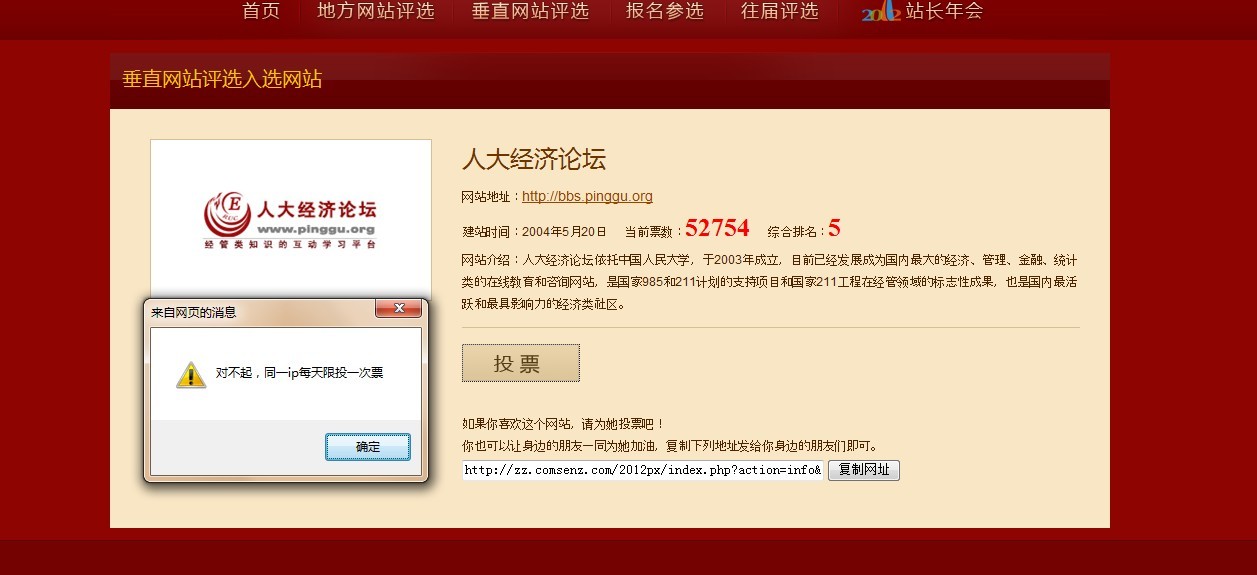The image size is (1257, 575).
Task: Click the 垂直网站评选入选网站 heading
Action: (222, 80)
